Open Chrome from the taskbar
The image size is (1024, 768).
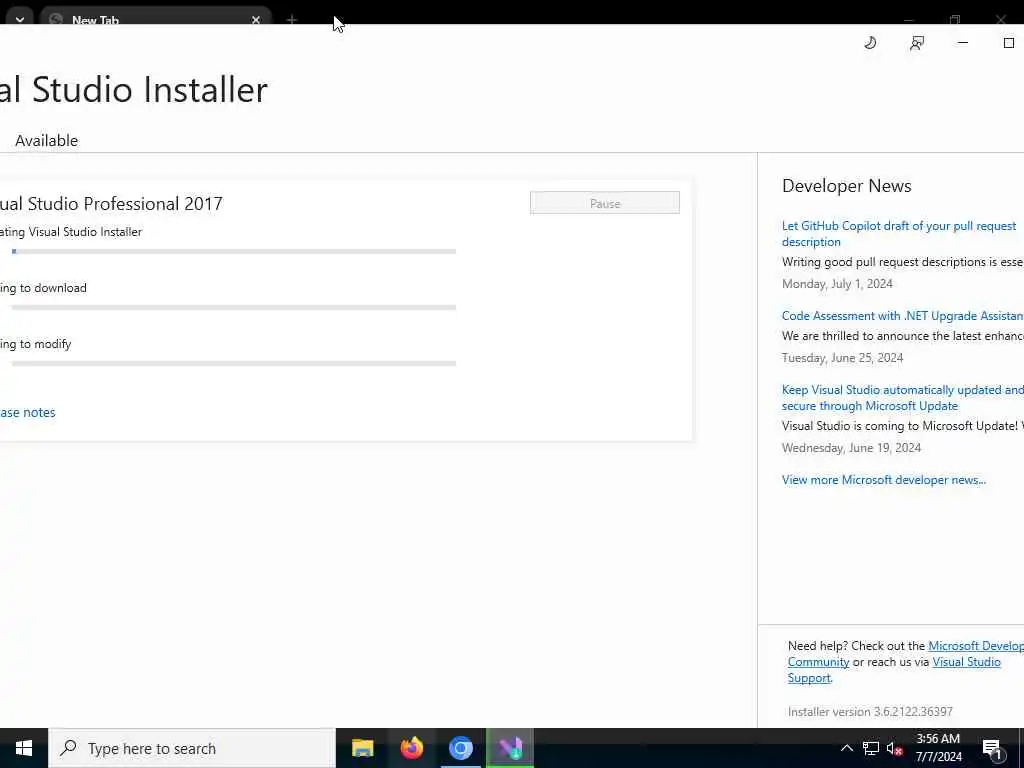pos(460,748)
